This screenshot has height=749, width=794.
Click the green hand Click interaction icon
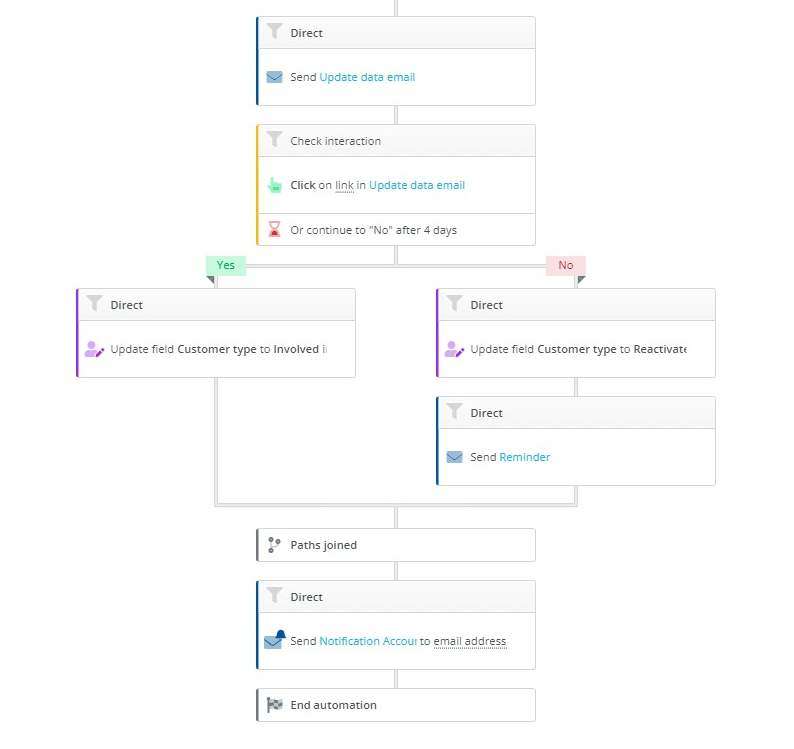(x=274, y=185)
